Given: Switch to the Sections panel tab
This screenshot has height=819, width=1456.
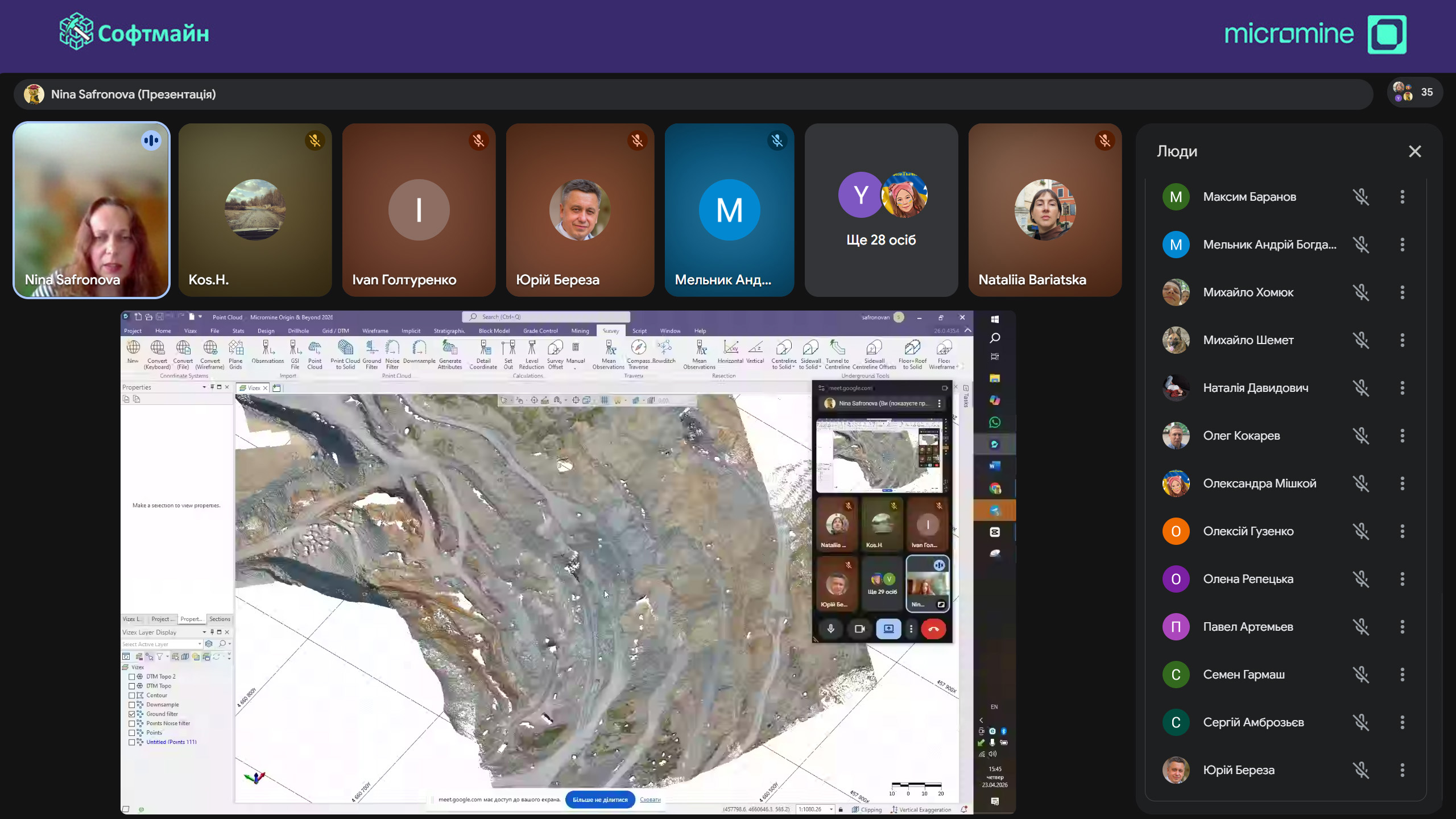Looking at the screenshot, I should pos(220,619).
